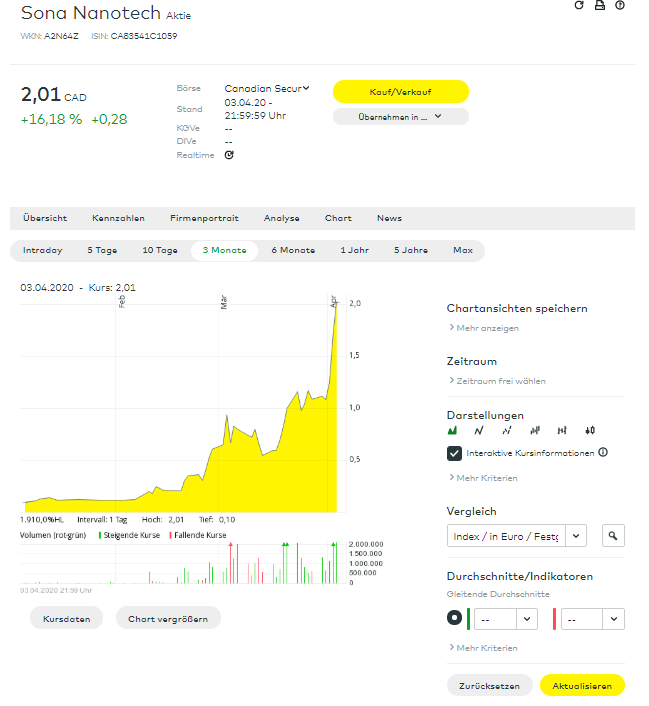Uncheck Interaktive Kursinformationen checkbox
649x706 pixels.
(x=455, y=453)
